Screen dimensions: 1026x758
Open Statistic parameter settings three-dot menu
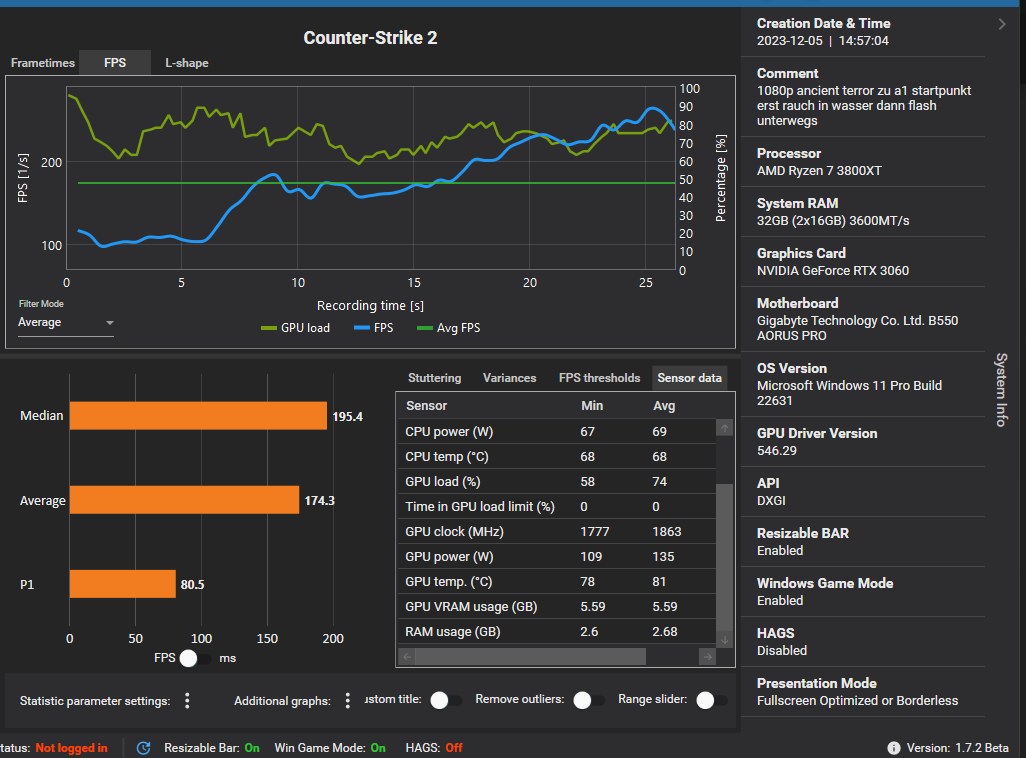click(x=187, y=701)
